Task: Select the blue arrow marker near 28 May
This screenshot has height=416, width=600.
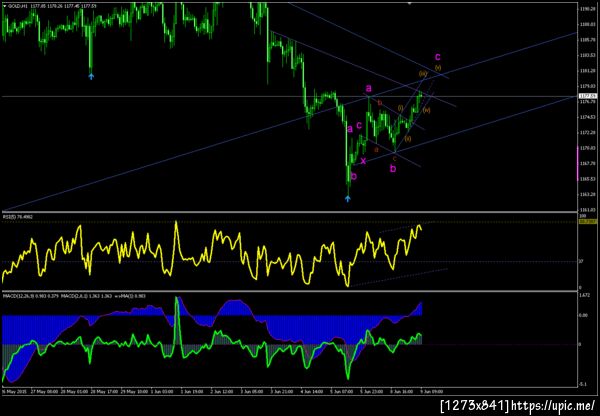Action: (x=91, y=77)
